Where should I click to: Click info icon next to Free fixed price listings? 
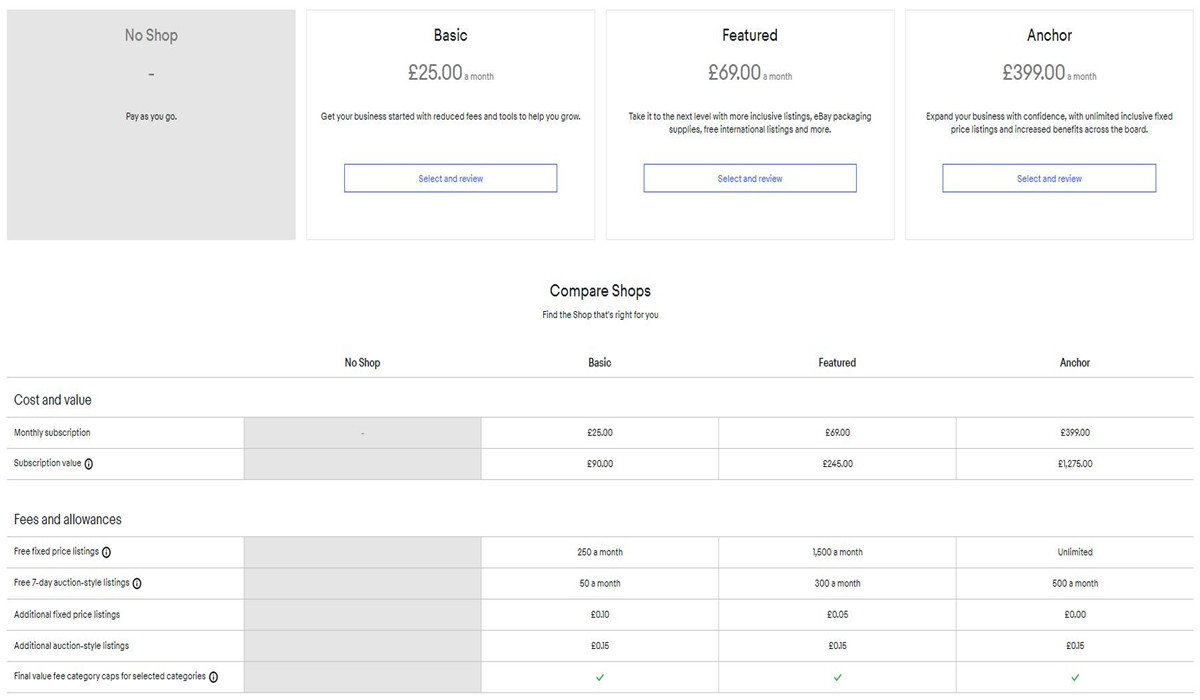coord(106,552)
